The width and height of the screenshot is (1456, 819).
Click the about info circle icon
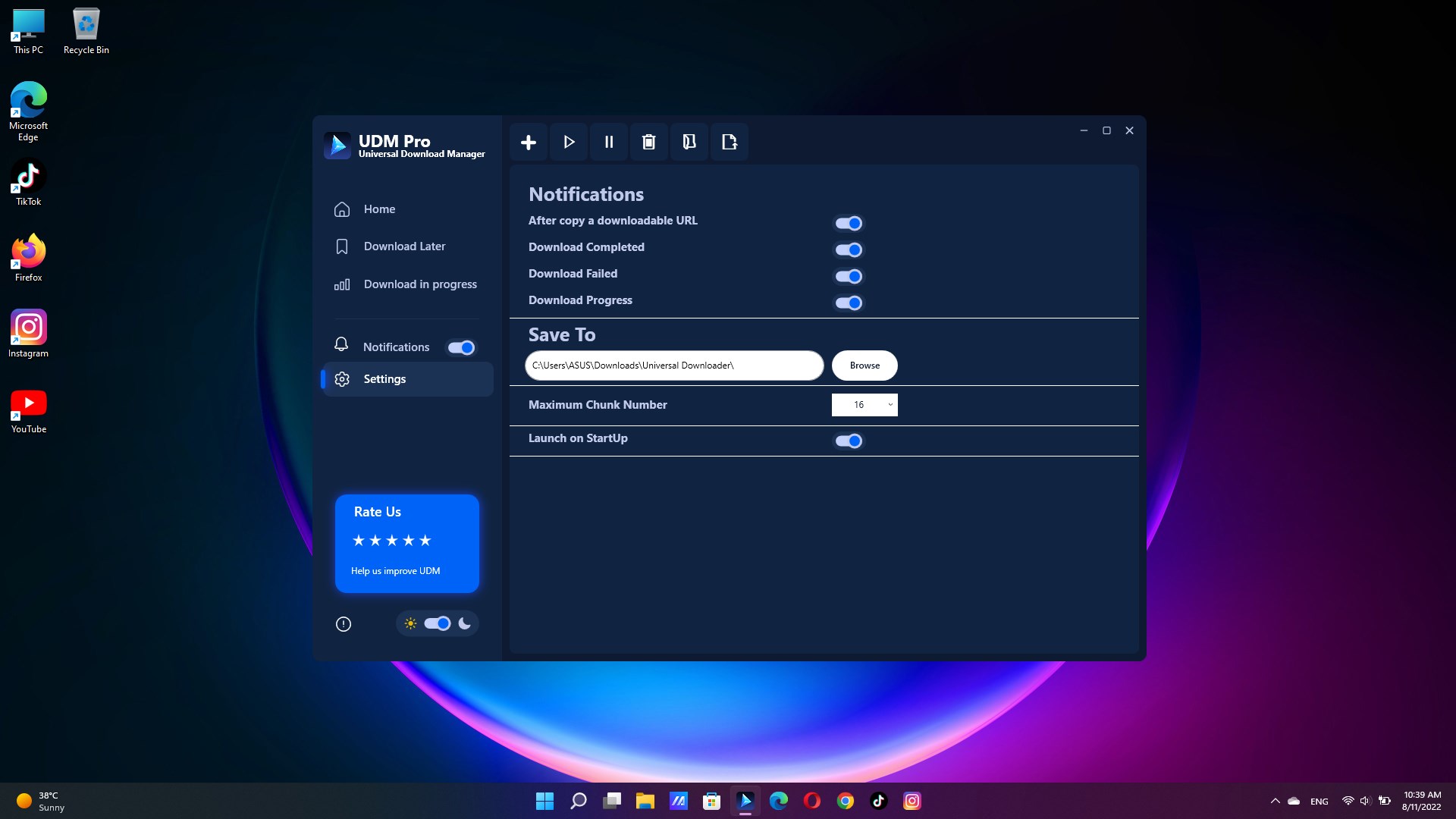point(344,624)
